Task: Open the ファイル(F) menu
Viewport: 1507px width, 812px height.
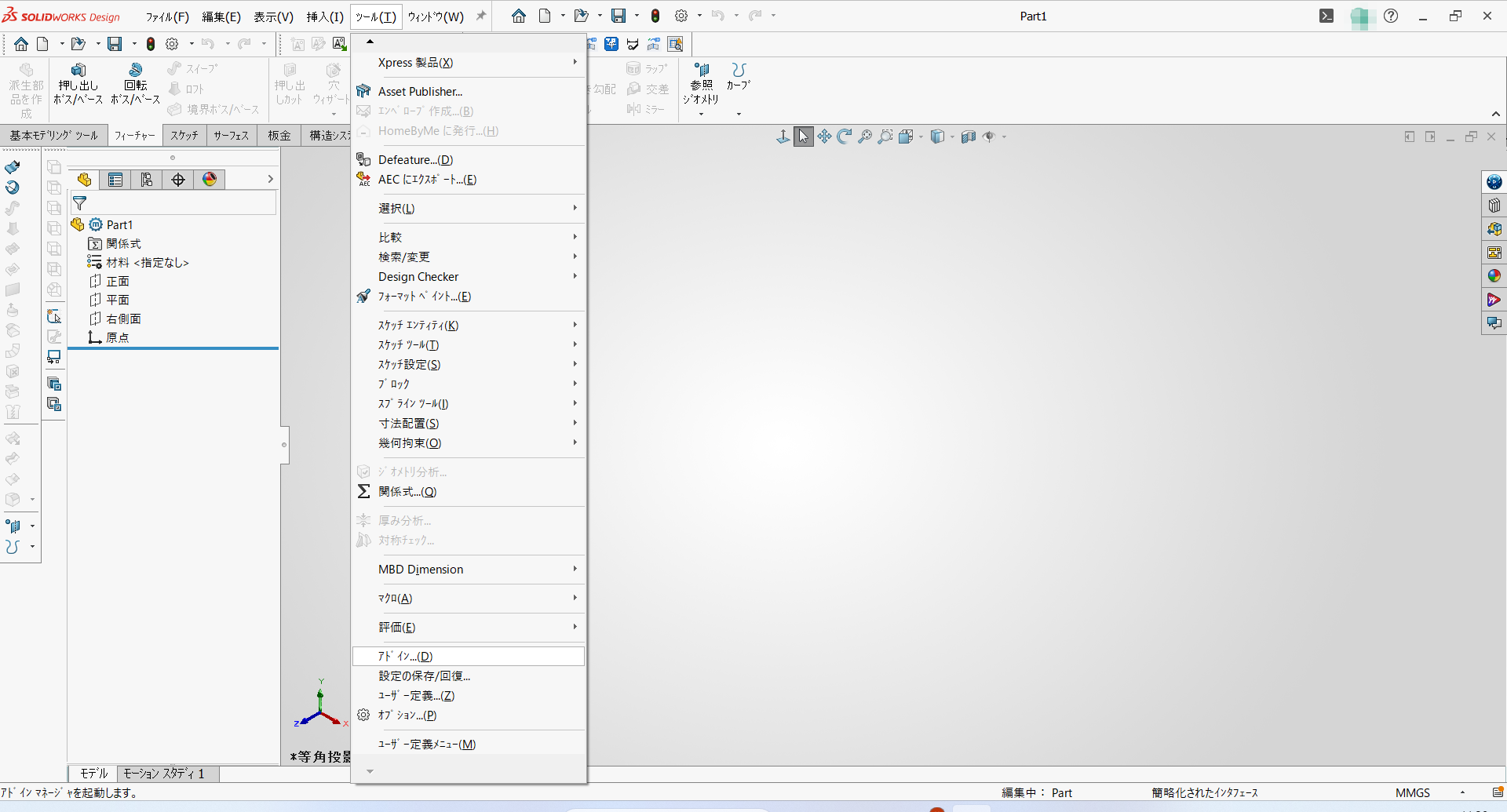Action: [167, 16]
